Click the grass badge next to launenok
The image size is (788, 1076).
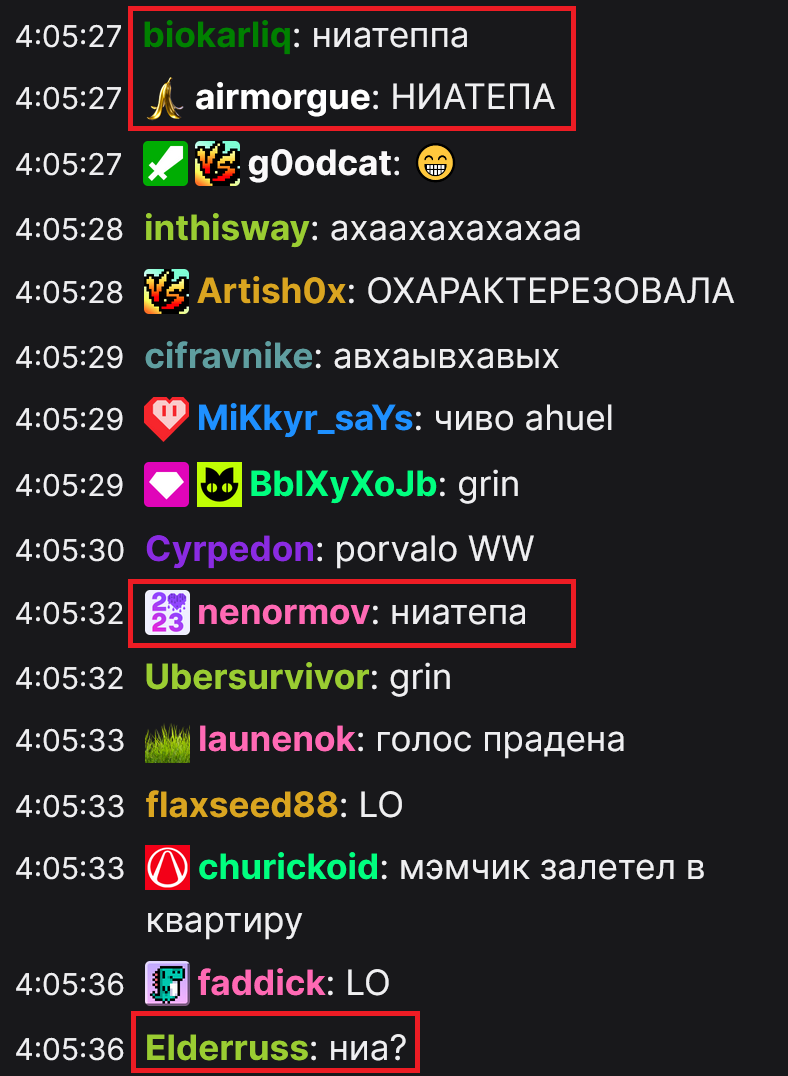click(167, 741)
